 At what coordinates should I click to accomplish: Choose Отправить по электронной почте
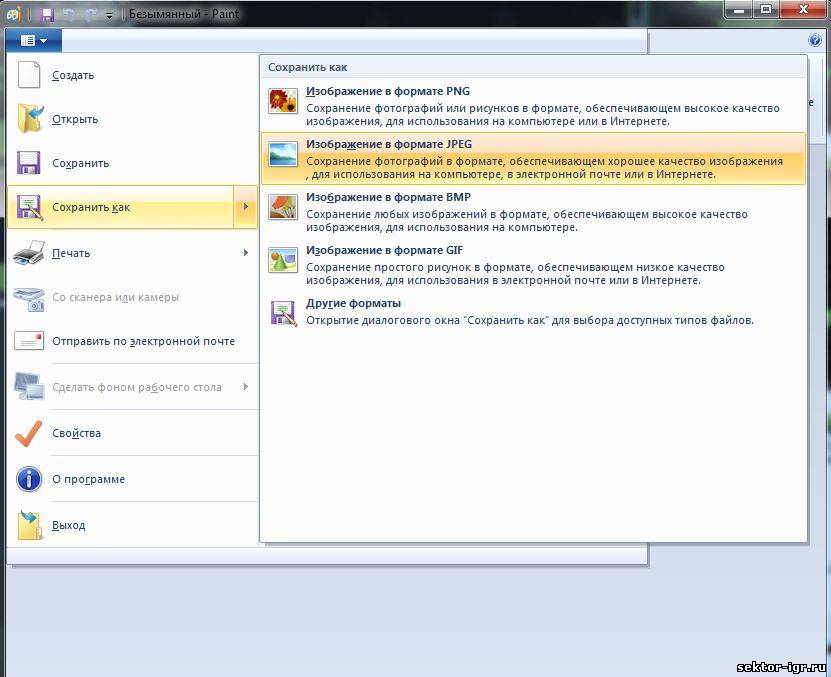tap(132, 341)
